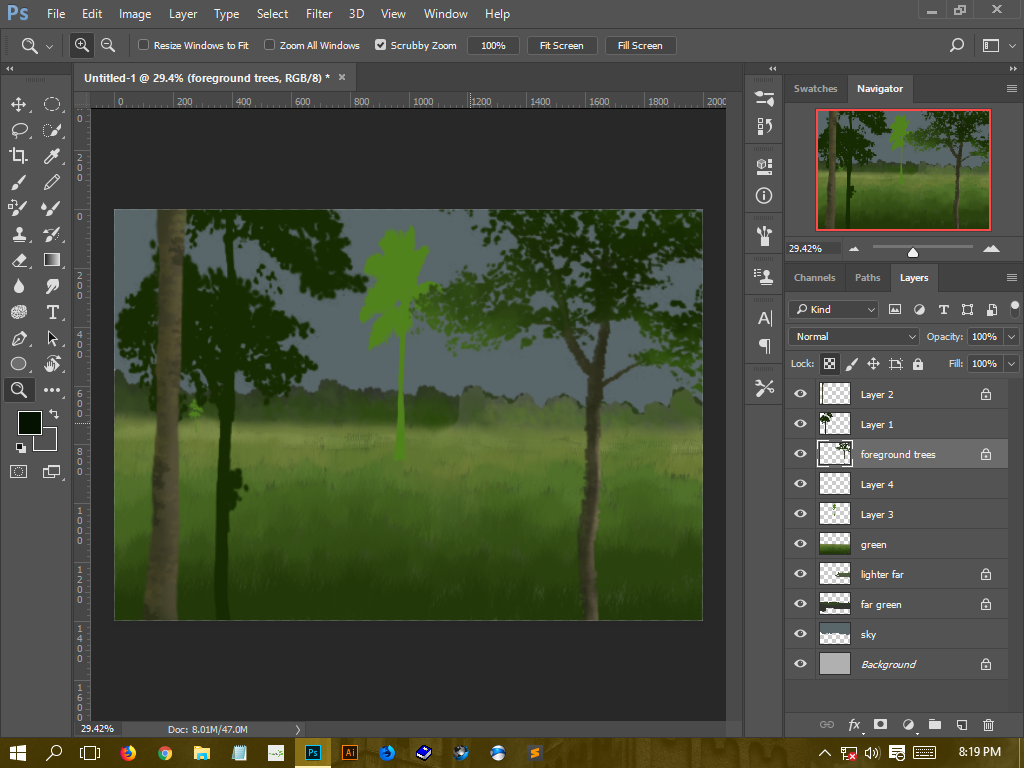1024x768 pixels.
Task: Select the Lasso tool
Action: point(18,130)
